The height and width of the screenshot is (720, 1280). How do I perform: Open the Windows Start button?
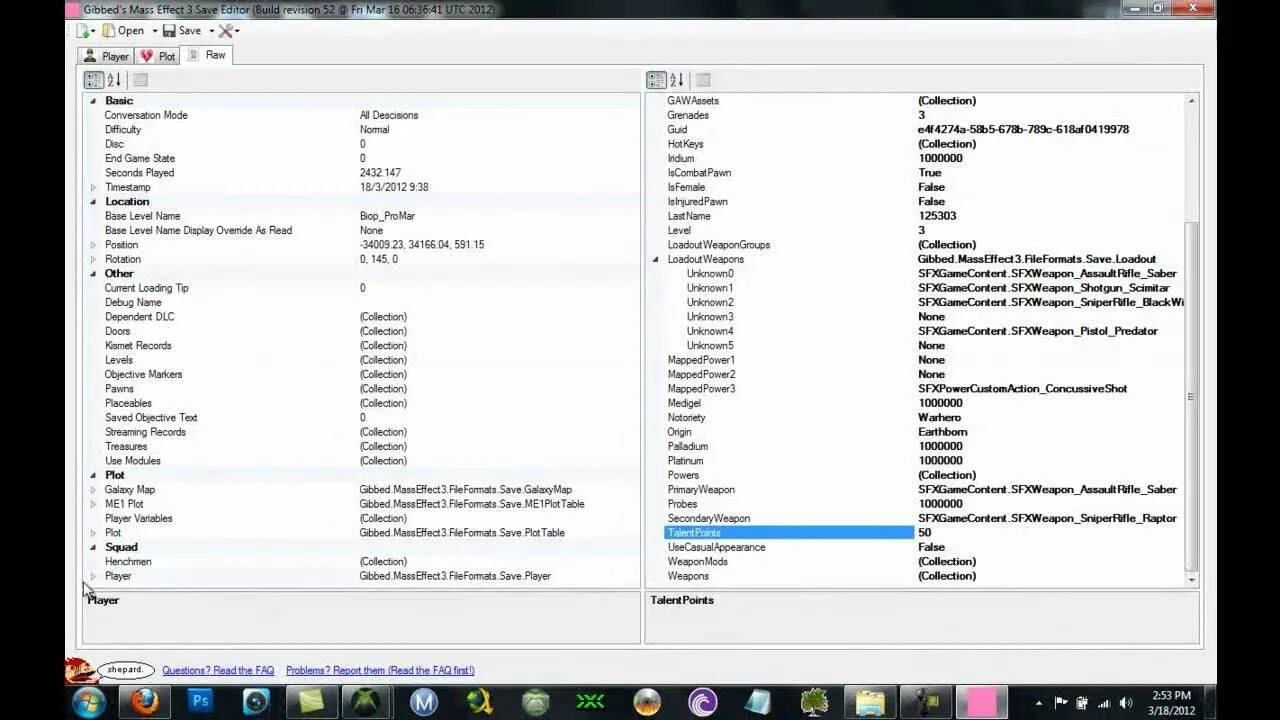pos(89,701)
